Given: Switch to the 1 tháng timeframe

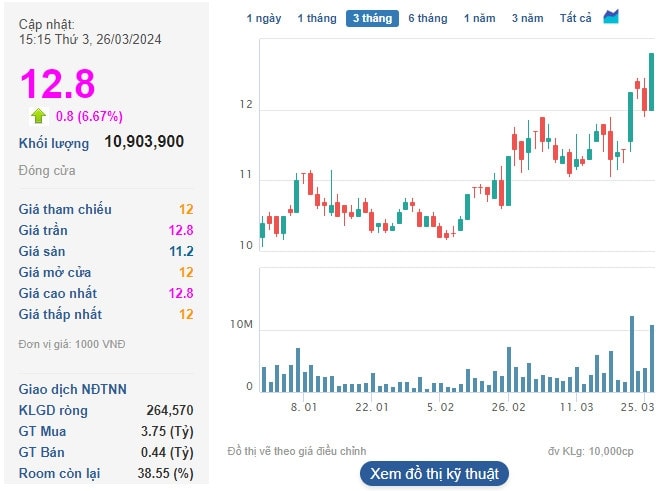Looking at the screenshot, I should coord(317,18).
